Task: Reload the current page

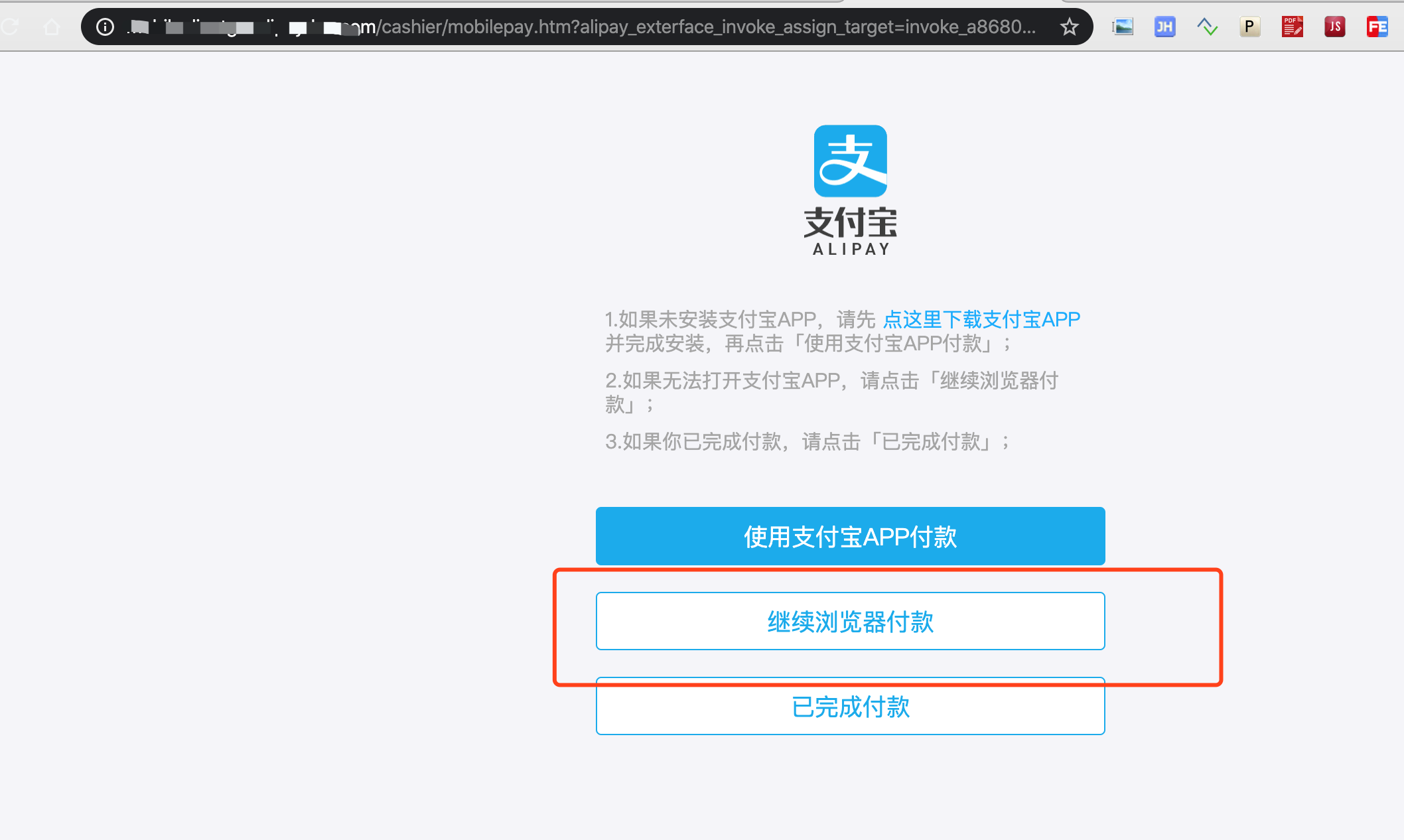Action: (x=9, y=27)
